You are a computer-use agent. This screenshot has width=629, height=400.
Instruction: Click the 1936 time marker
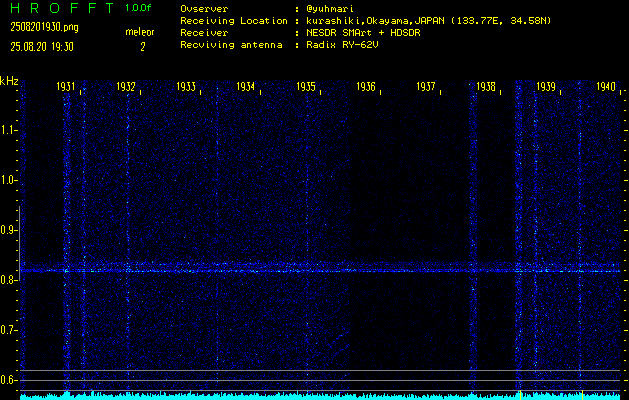(366, 87)
